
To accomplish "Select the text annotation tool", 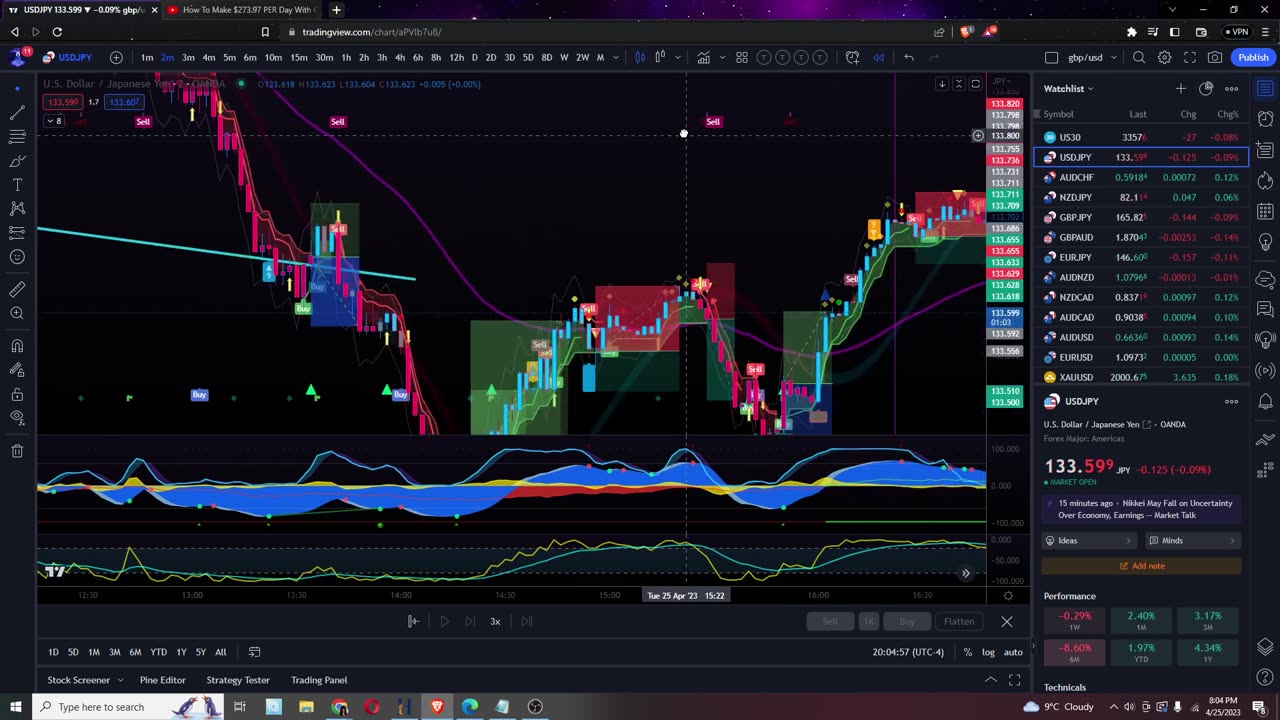I will click(17, 185).
